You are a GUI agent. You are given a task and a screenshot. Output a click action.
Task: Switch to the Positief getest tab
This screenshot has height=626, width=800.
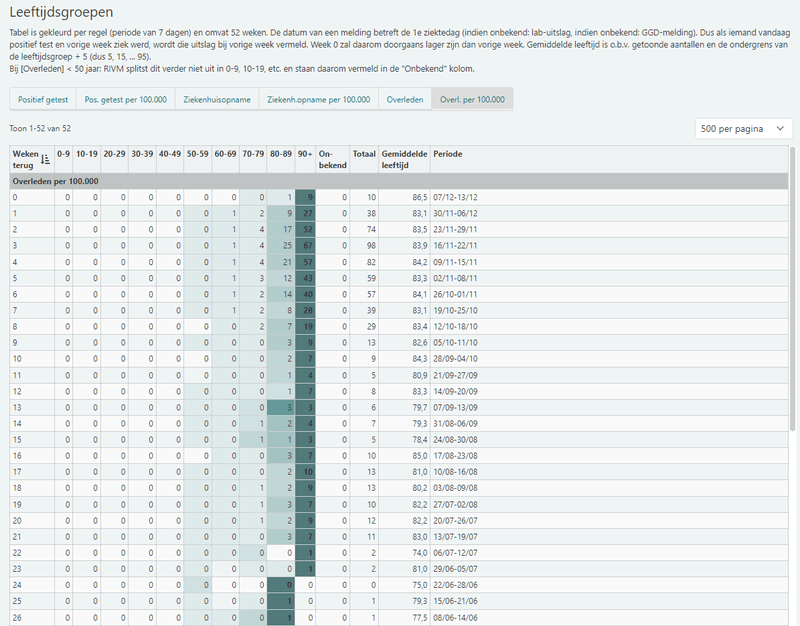[43, 99]
